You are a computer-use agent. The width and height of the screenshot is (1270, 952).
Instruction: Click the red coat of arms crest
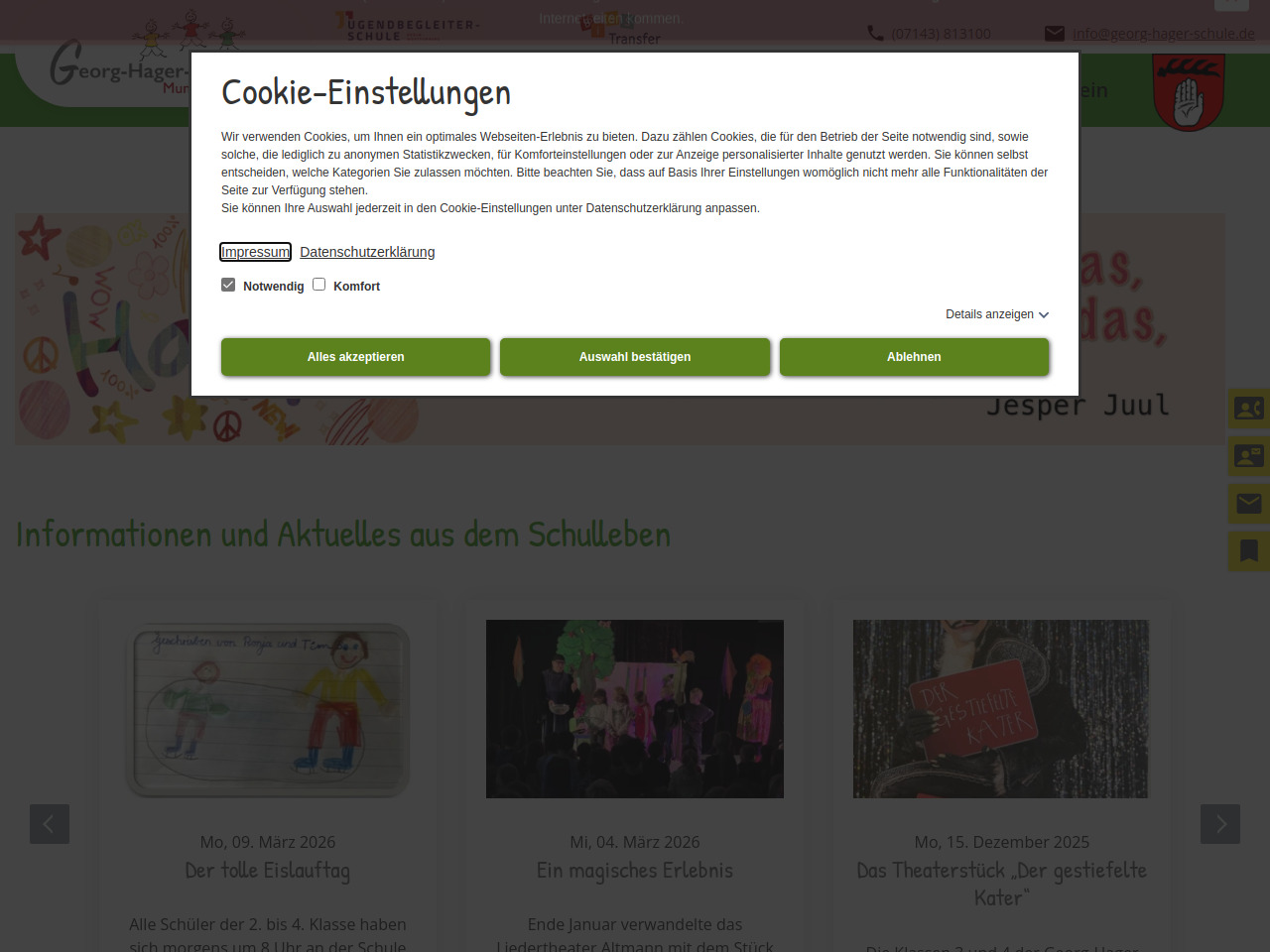pos(1188,92)
